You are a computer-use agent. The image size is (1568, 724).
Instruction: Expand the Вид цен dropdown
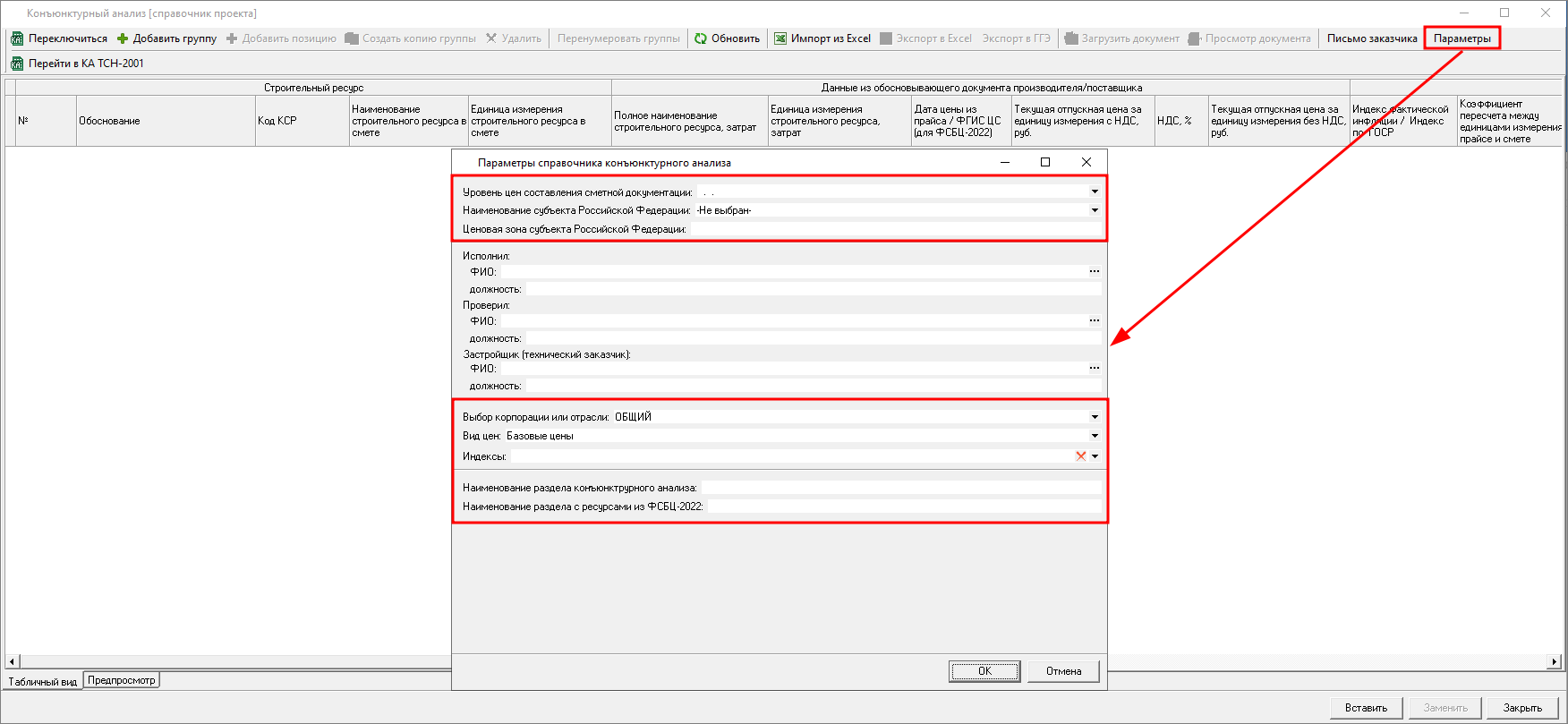point(1094,436)
